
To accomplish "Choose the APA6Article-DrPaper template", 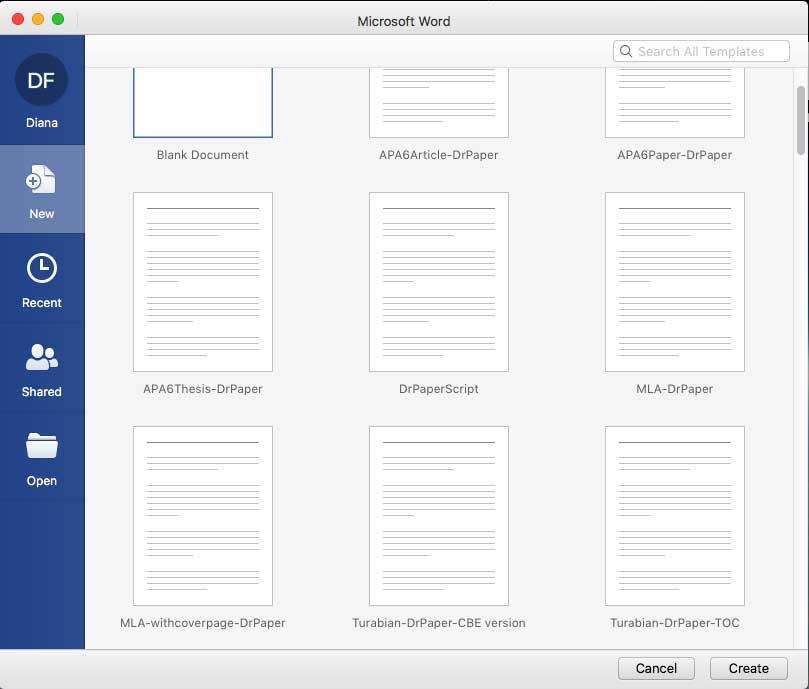I will click(438, 103).
